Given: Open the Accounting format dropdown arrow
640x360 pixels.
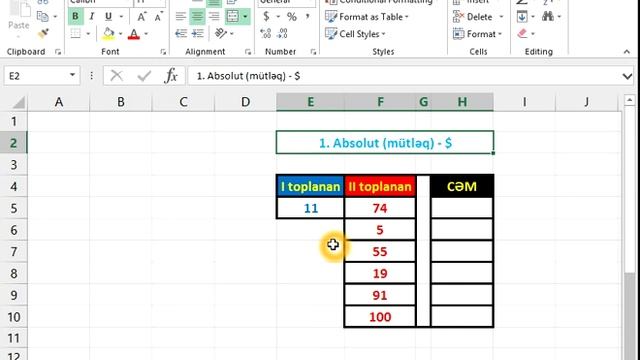Looking at the screenshot, I should (278, 17).
